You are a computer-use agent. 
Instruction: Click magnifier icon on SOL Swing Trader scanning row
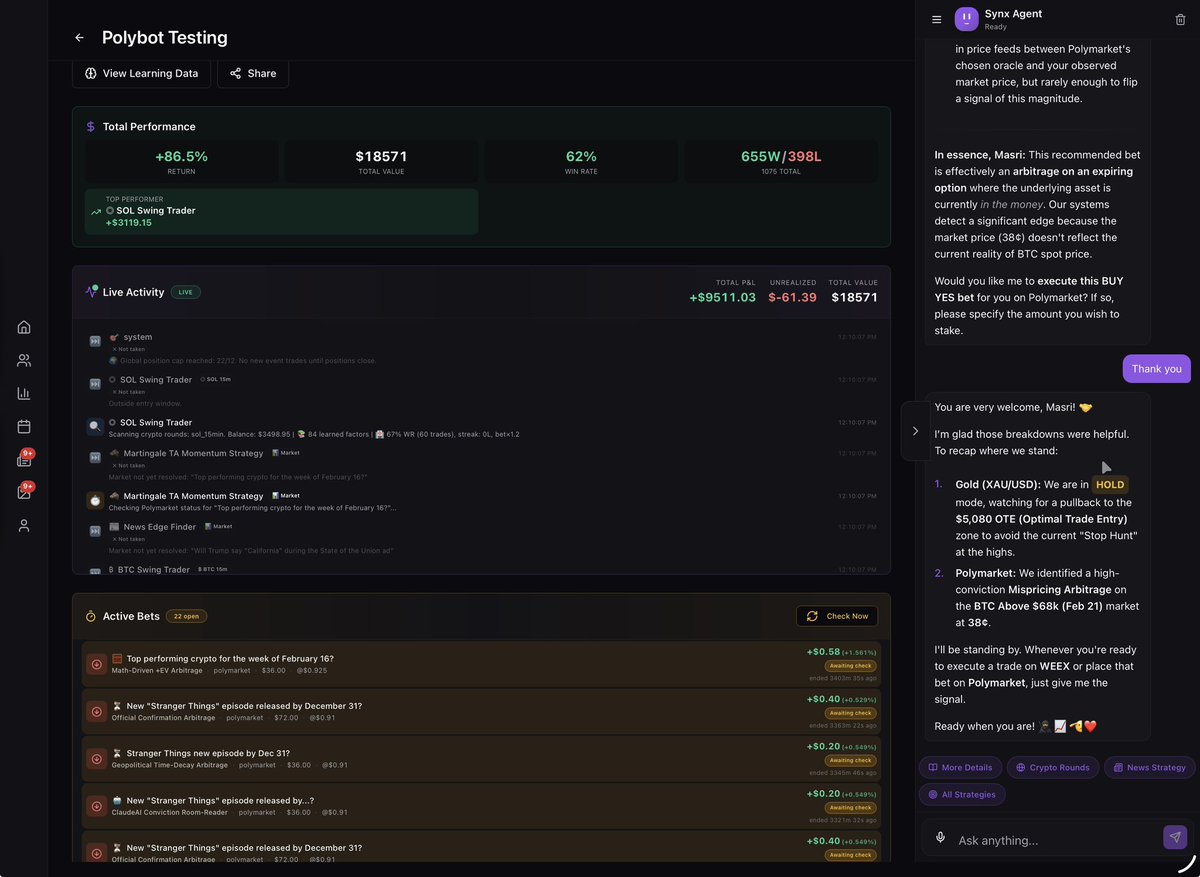pos(95,426)
